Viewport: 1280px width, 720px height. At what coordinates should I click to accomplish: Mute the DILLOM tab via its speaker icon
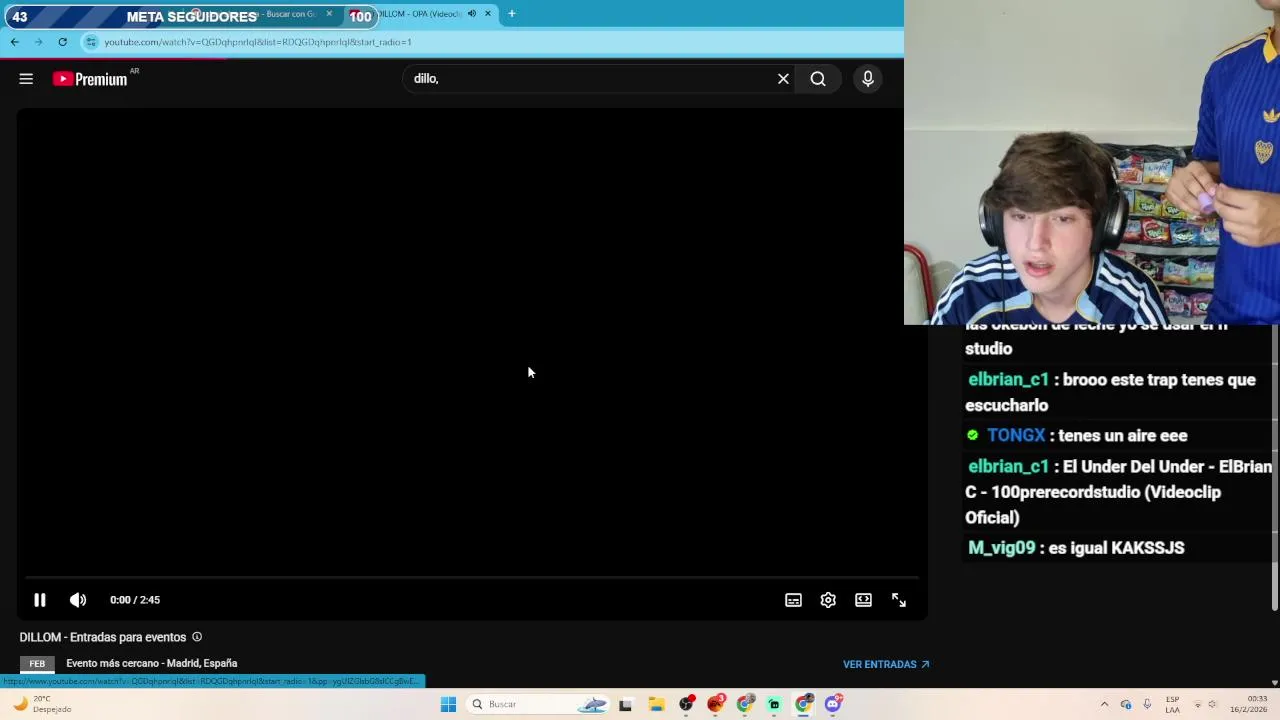(472, 14)
